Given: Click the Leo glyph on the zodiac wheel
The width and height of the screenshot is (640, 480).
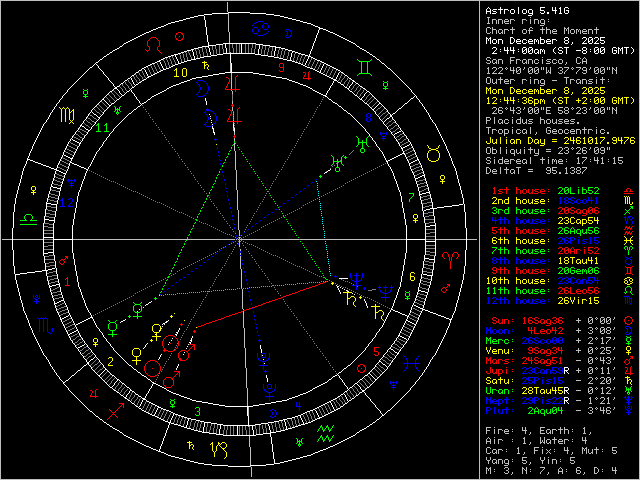Looking at the screenshot, I should 152,45.
